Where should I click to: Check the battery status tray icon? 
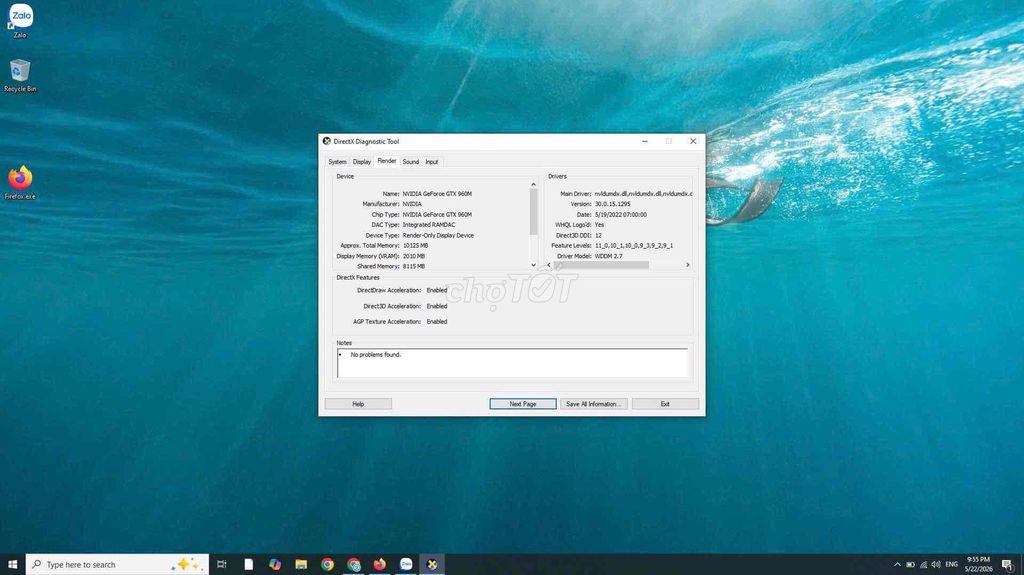pyautogui.click(x=910, y=565)
